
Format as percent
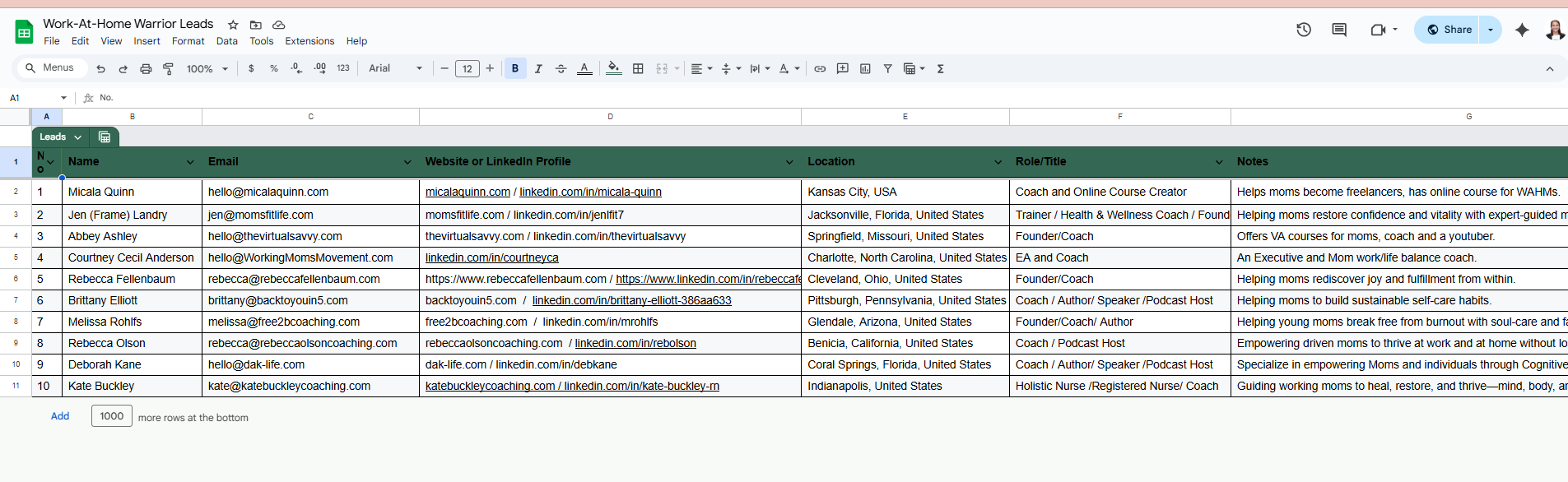pyautogui.click(x=274, y=69)
